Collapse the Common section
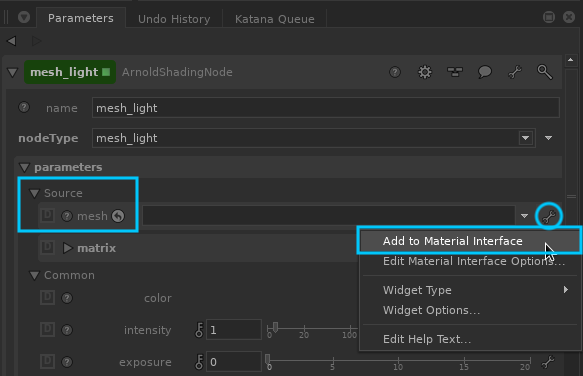 tap(35, 275)
